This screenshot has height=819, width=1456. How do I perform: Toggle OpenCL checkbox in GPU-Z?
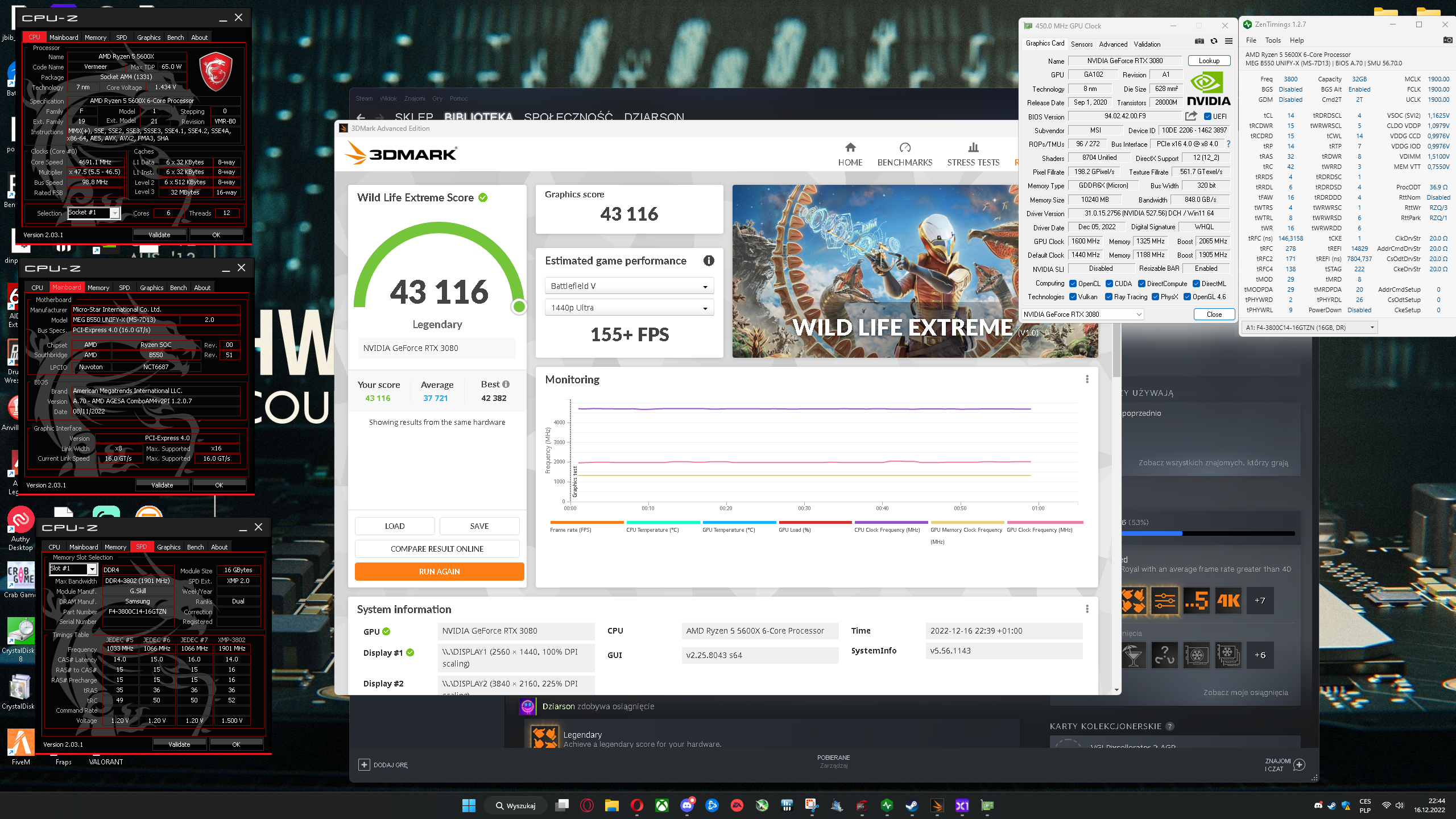[x=1073, y=284]
